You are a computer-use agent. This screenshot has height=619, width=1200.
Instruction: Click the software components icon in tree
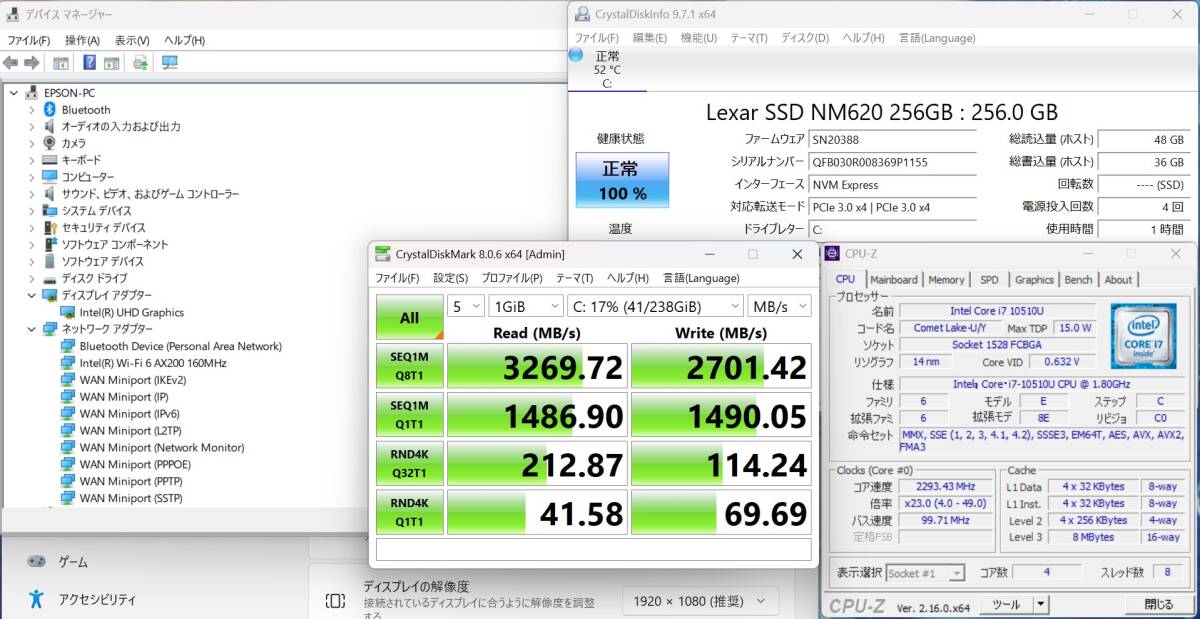click(x=49, y=244)
